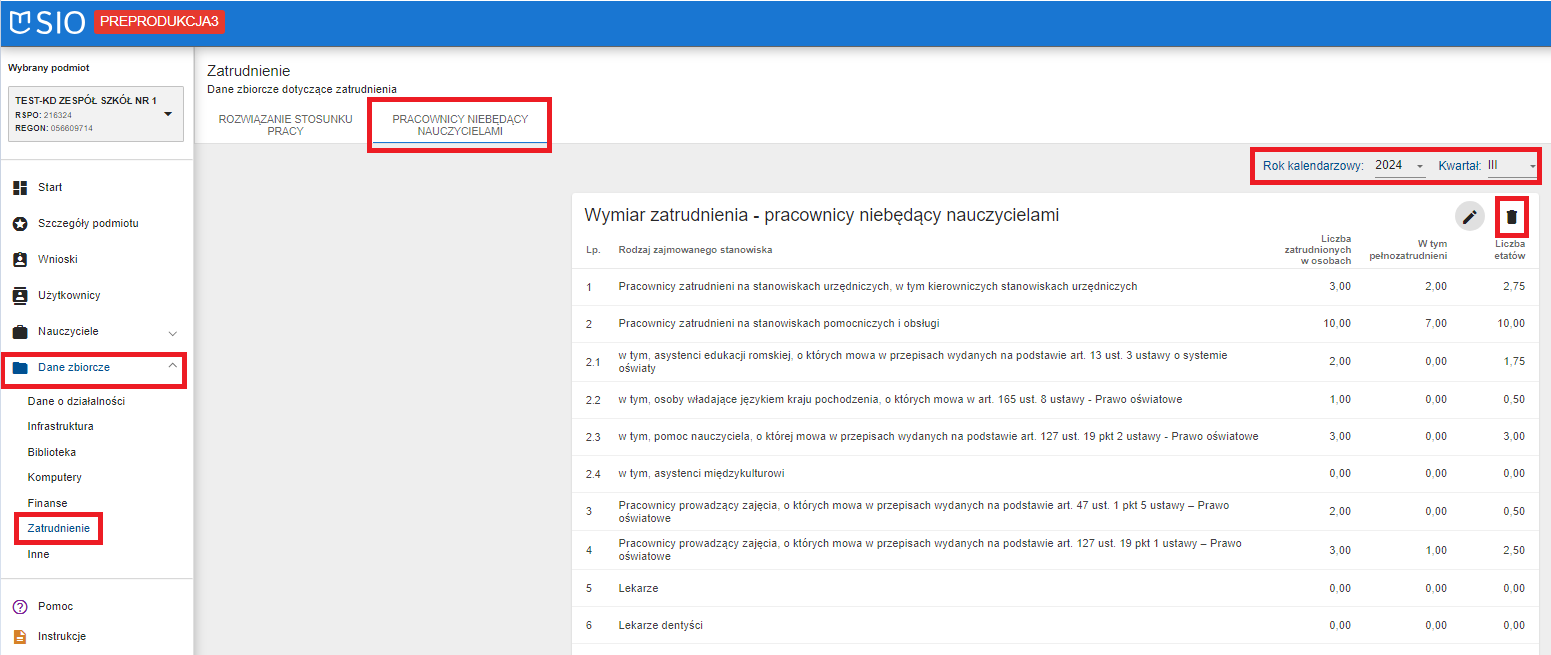Open the Rok kalendarzowy dropdown
Screen dimensions: 1551x655
tap(1399, 166)
